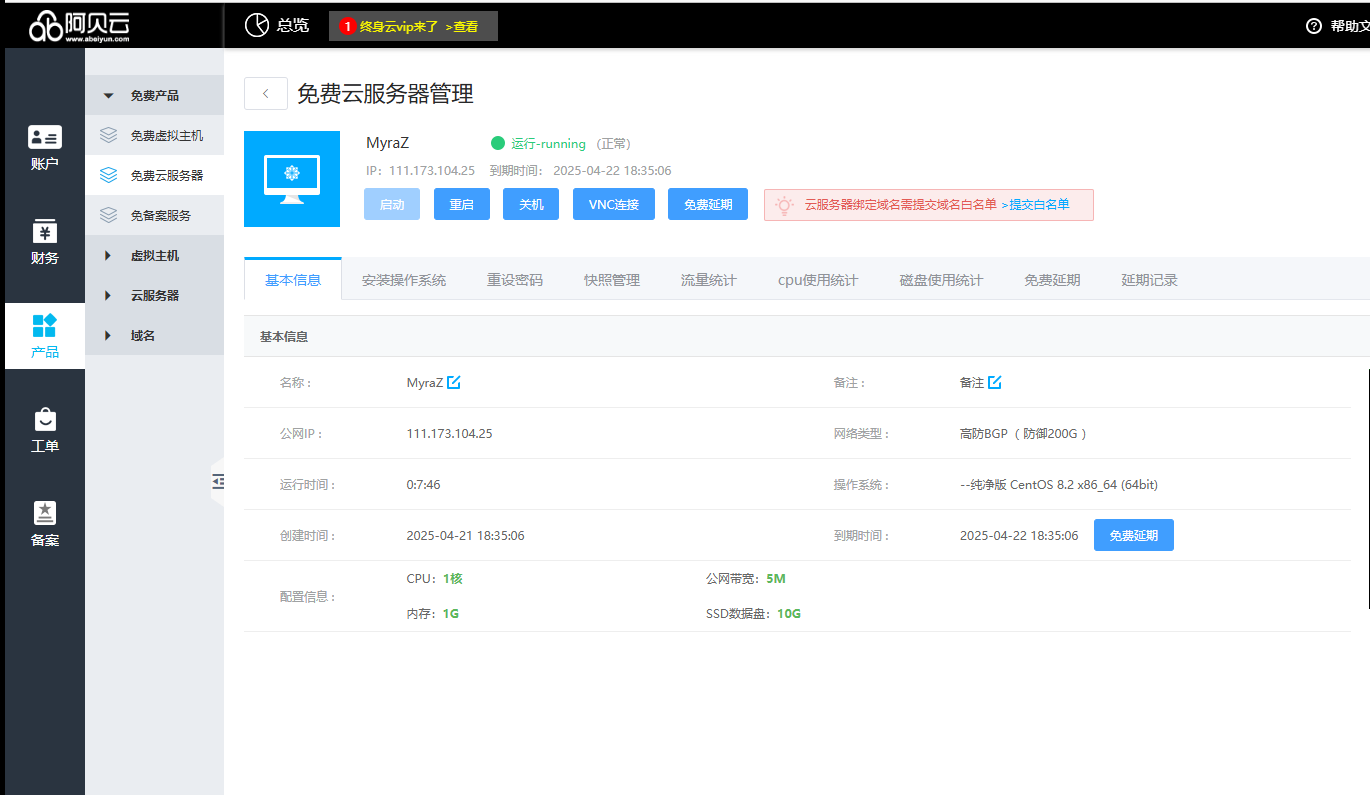Open 终身云vip来了 >查看 banner link
The image size is (1370, 795).
(x=413, y=26)
